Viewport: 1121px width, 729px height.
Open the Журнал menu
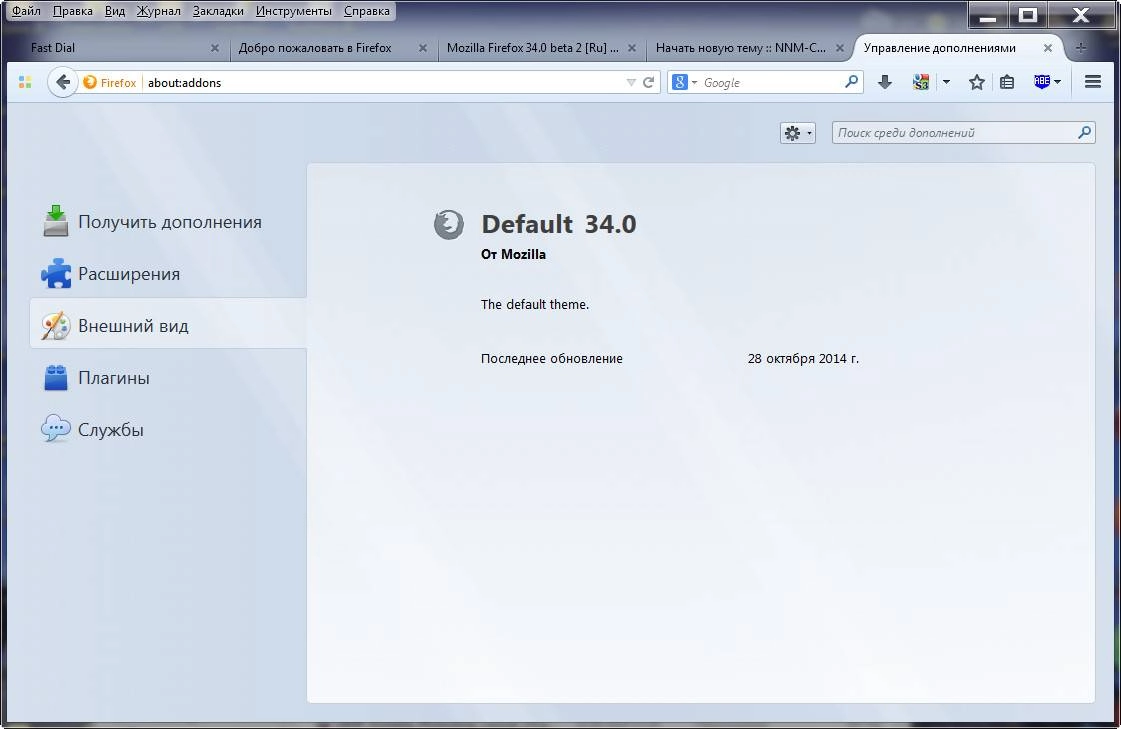[x=159, y=11]
